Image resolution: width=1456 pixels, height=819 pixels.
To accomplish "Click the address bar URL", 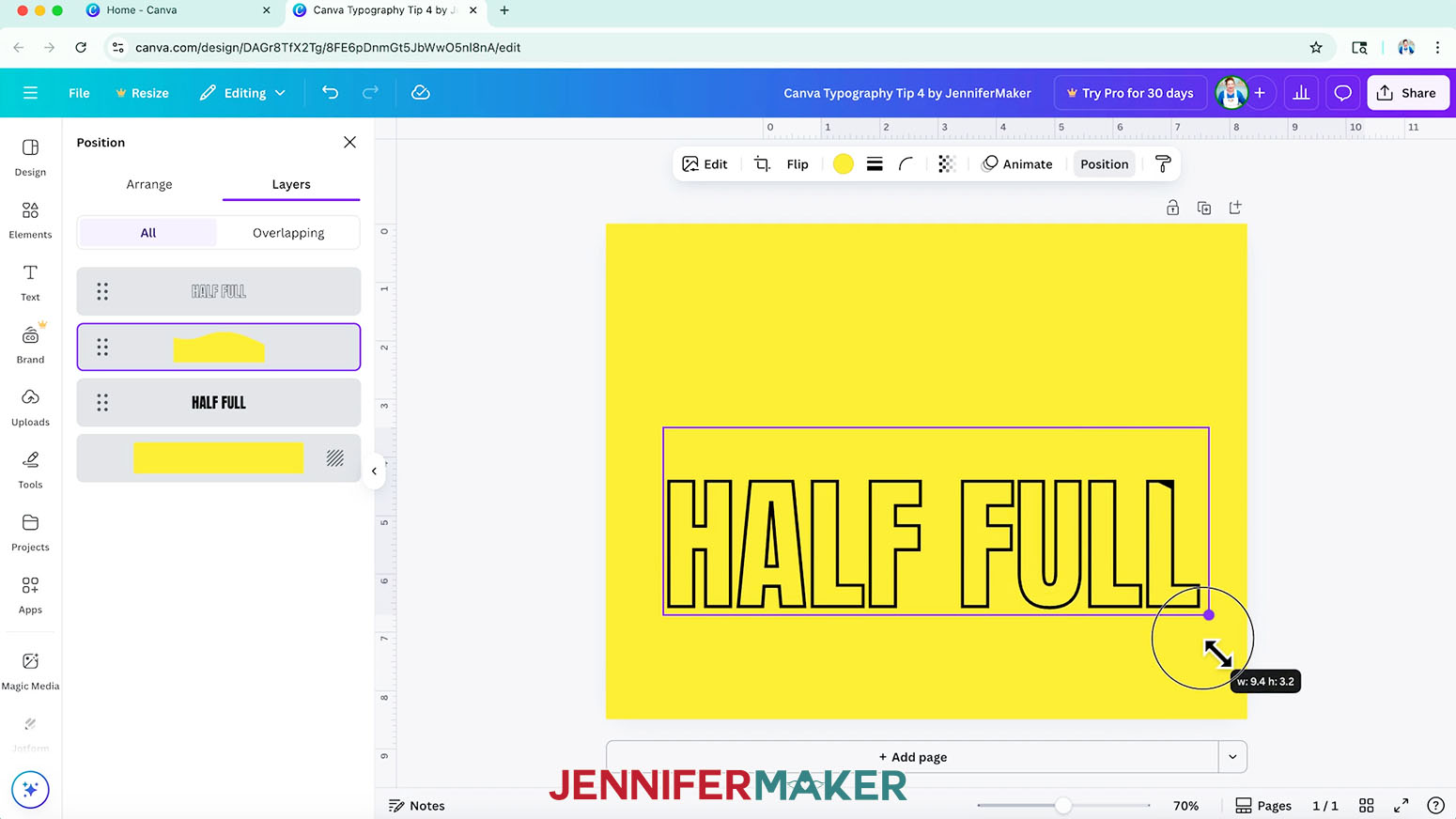I will (328, 47).
